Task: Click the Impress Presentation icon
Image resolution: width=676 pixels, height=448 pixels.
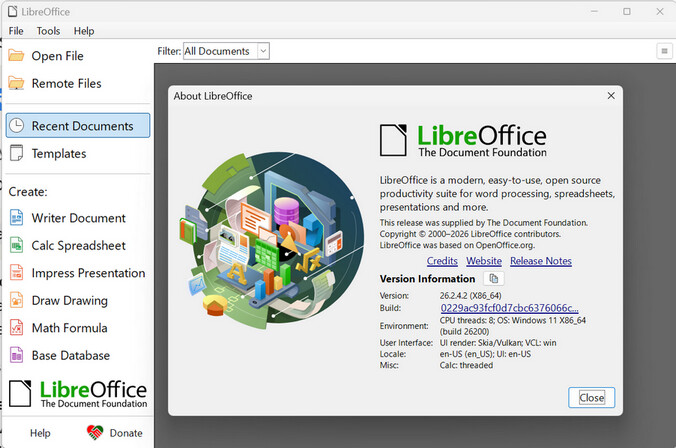Action: (16, 273)
